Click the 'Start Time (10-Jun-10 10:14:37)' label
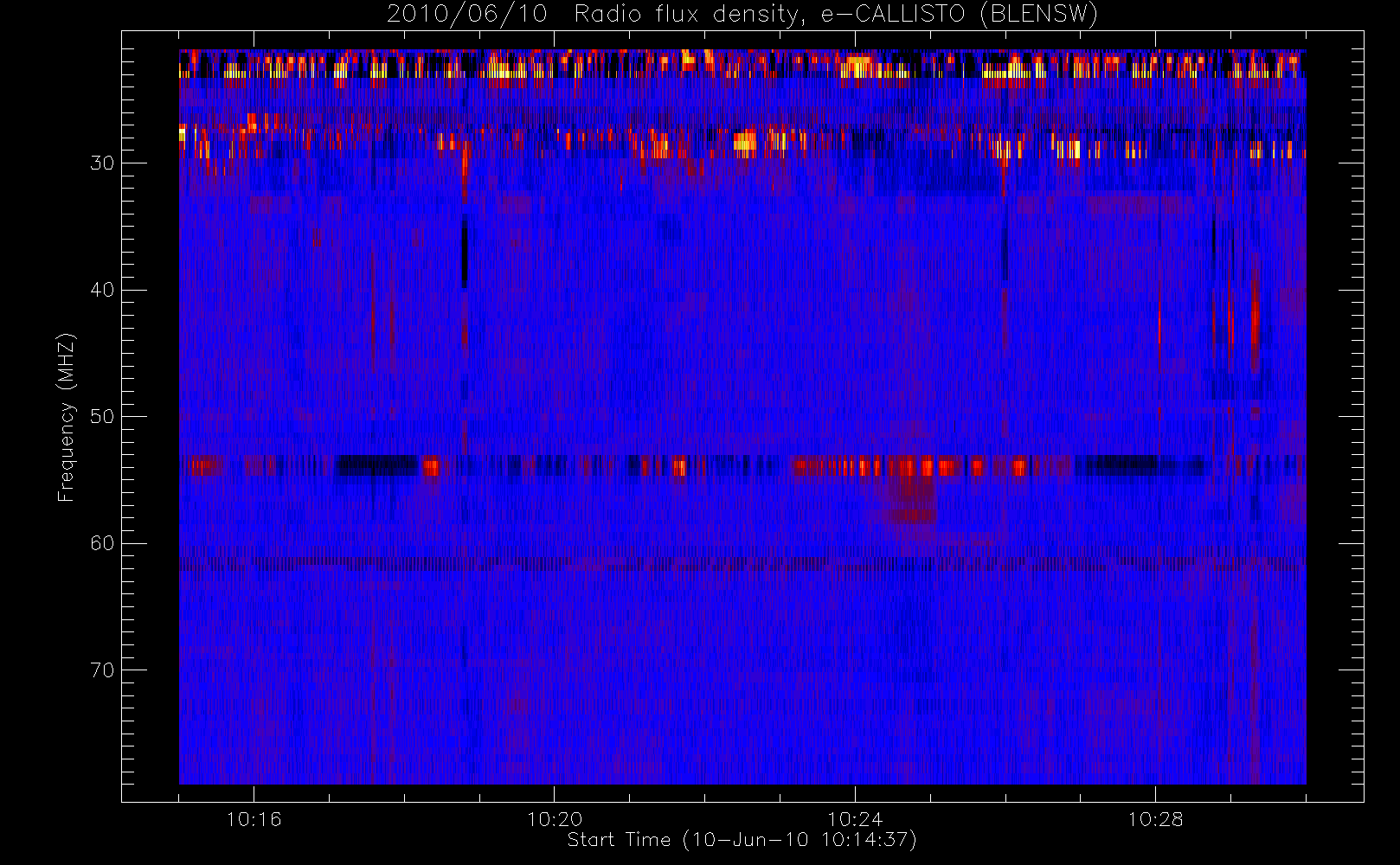 pos(742,840)
